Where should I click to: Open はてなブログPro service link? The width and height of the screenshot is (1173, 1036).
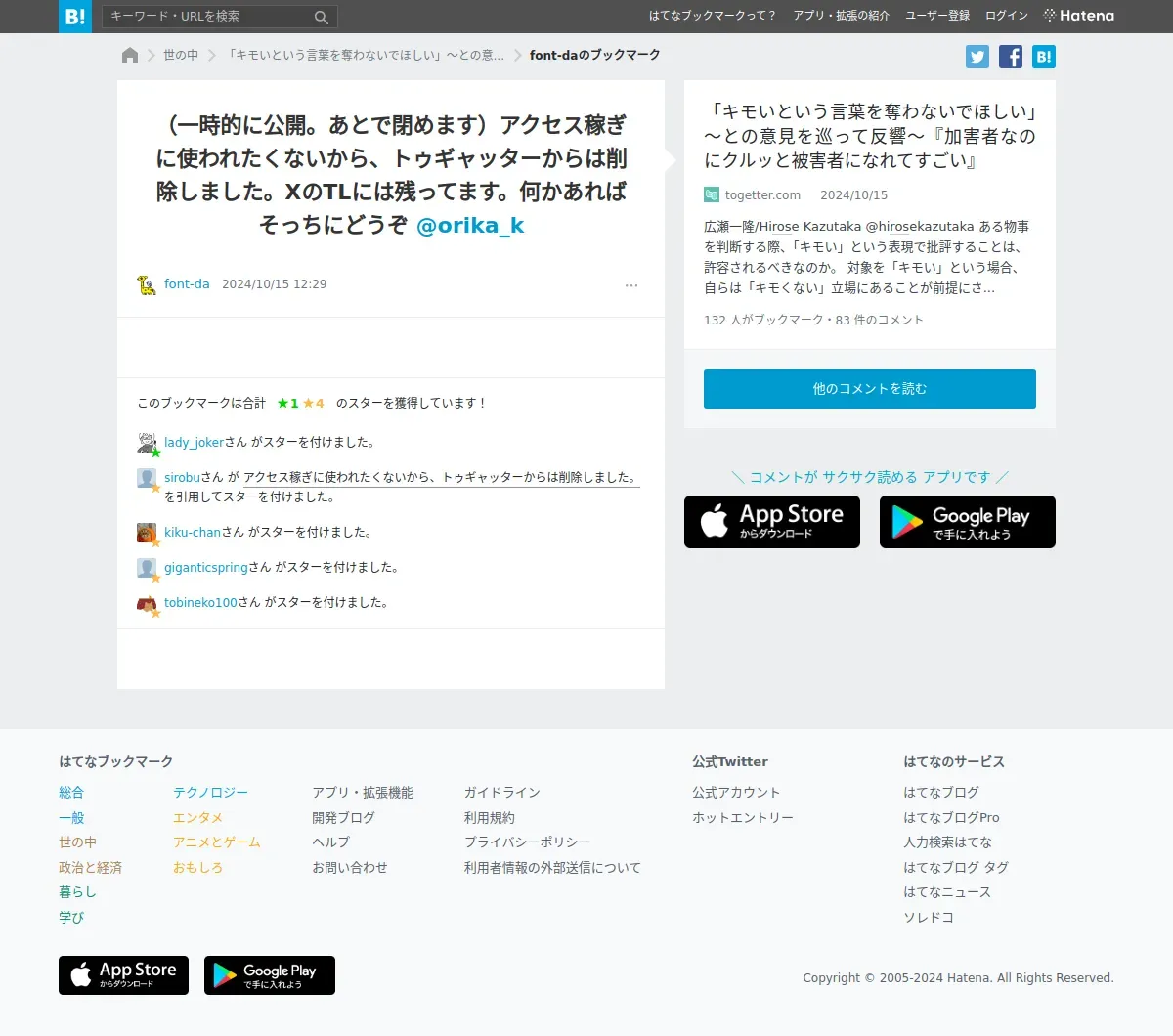(x=951, y=818)
